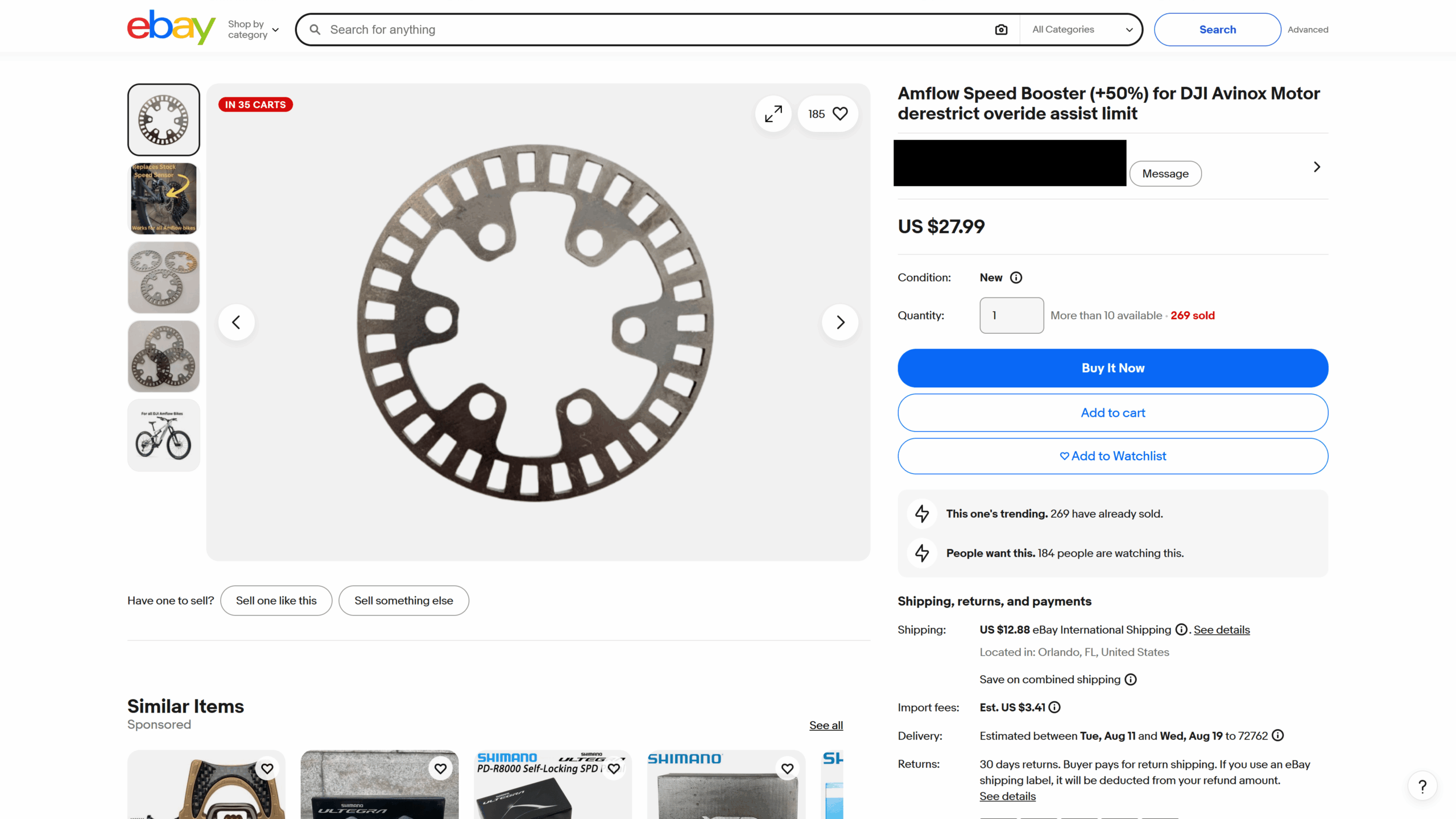The height and width of the screenshot is (819, 1456).
Task: Click Sell one like this button
Action: [x=276, y=601]
